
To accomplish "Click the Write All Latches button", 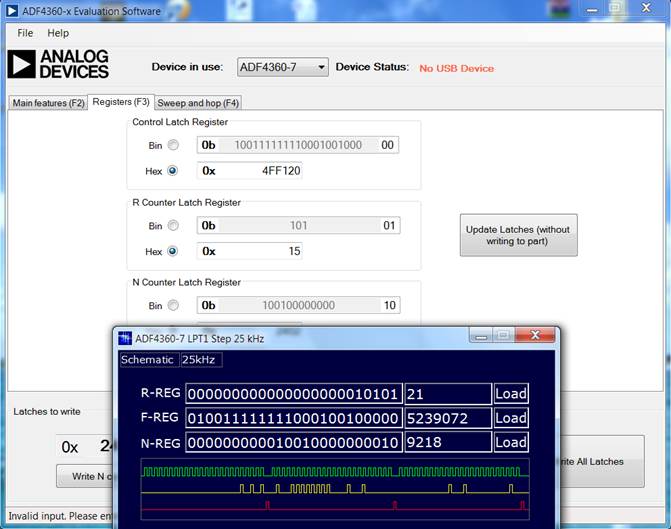I will pyautogui.click(x=601, y=461).
